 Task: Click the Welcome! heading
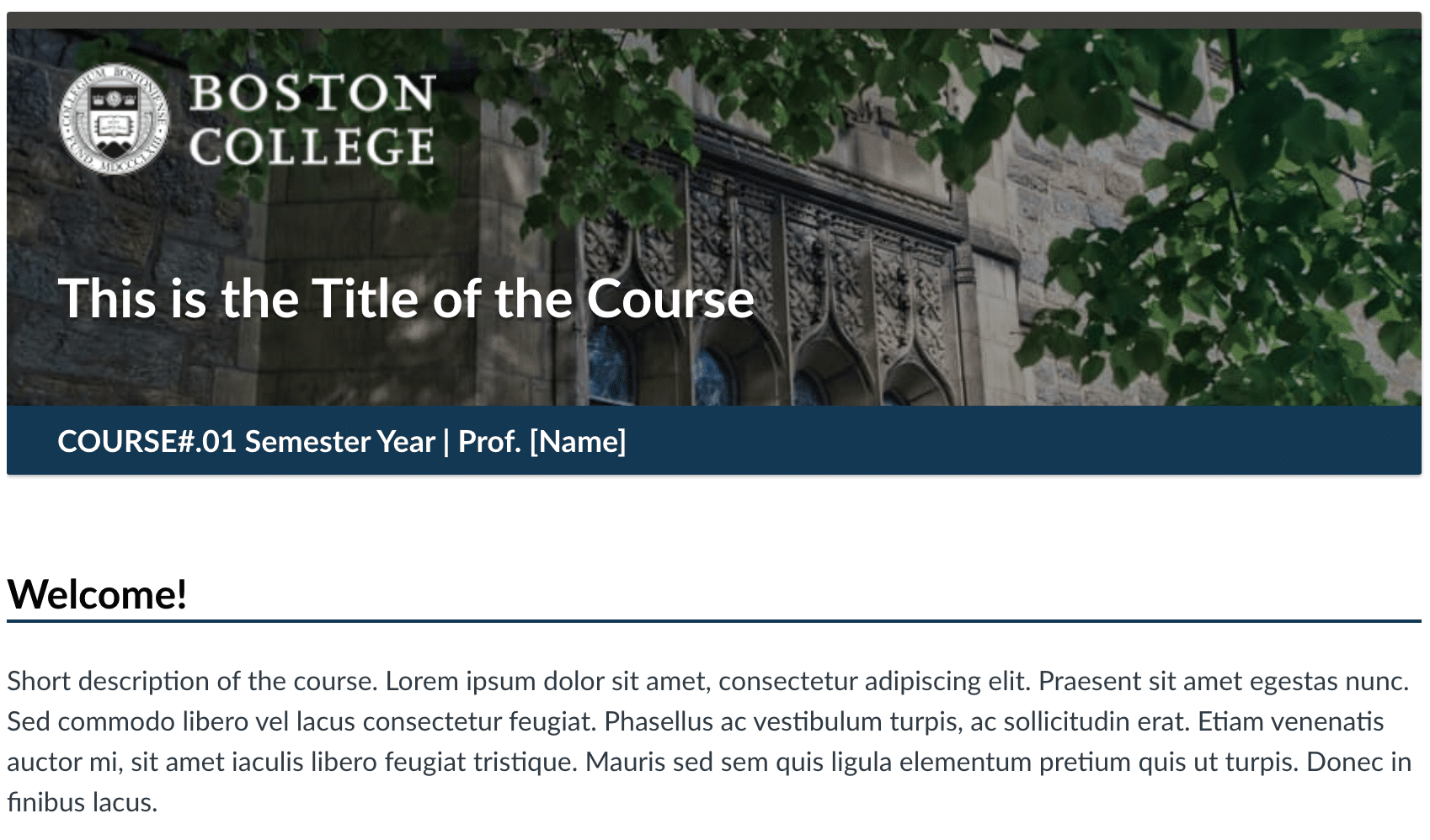[97, 594]
